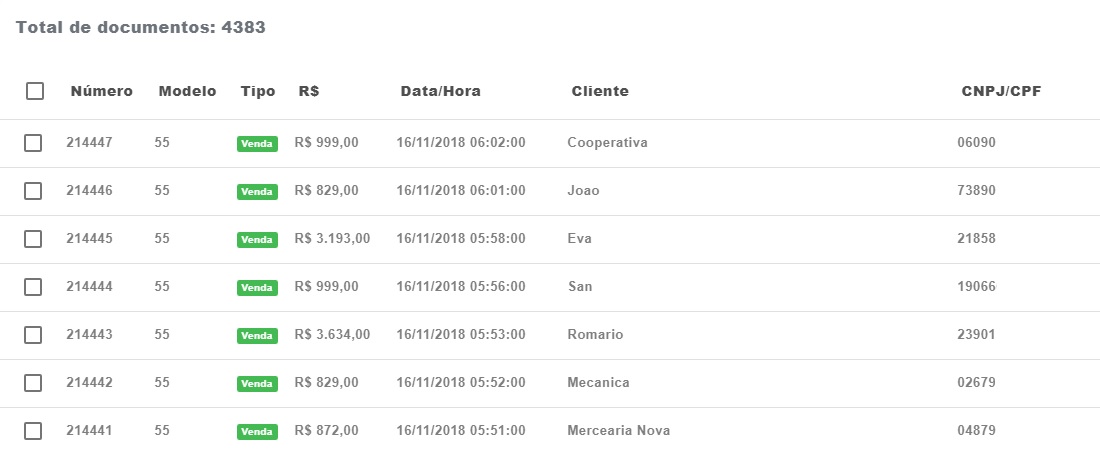The height and width of the screenshot is (455, 1100).
Task: Sort by the Número column header
Action: [x=101, y=91]
